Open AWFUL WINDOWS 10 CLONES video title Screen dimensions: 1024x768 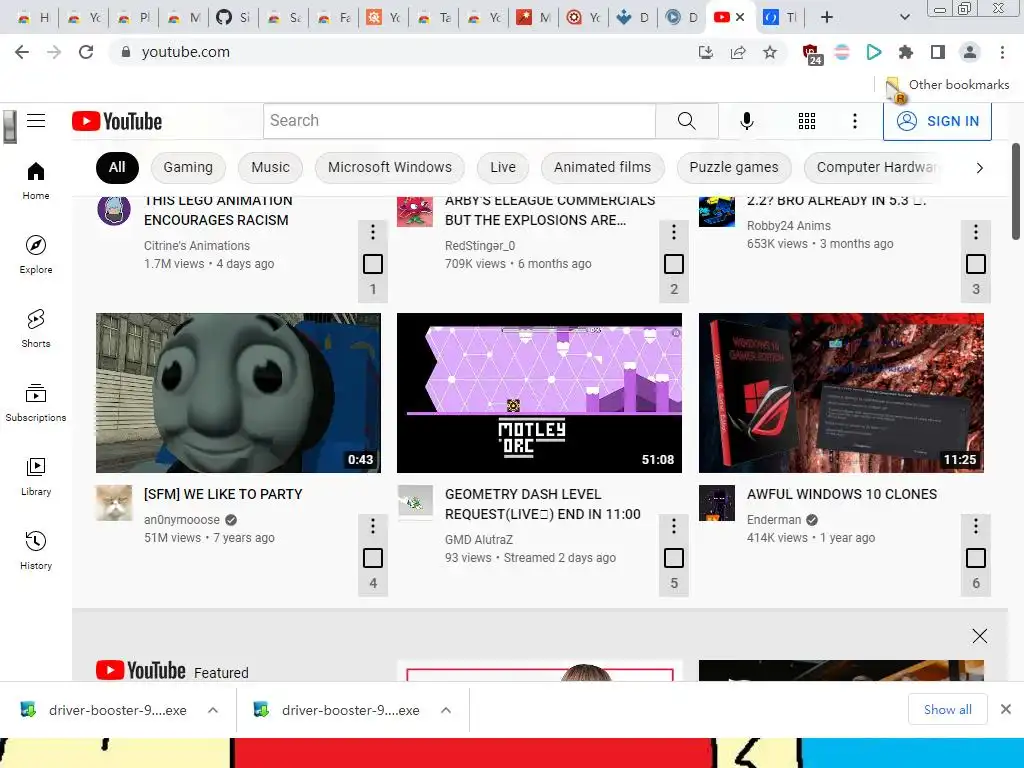pyautogui.click(x=842, y=494)
